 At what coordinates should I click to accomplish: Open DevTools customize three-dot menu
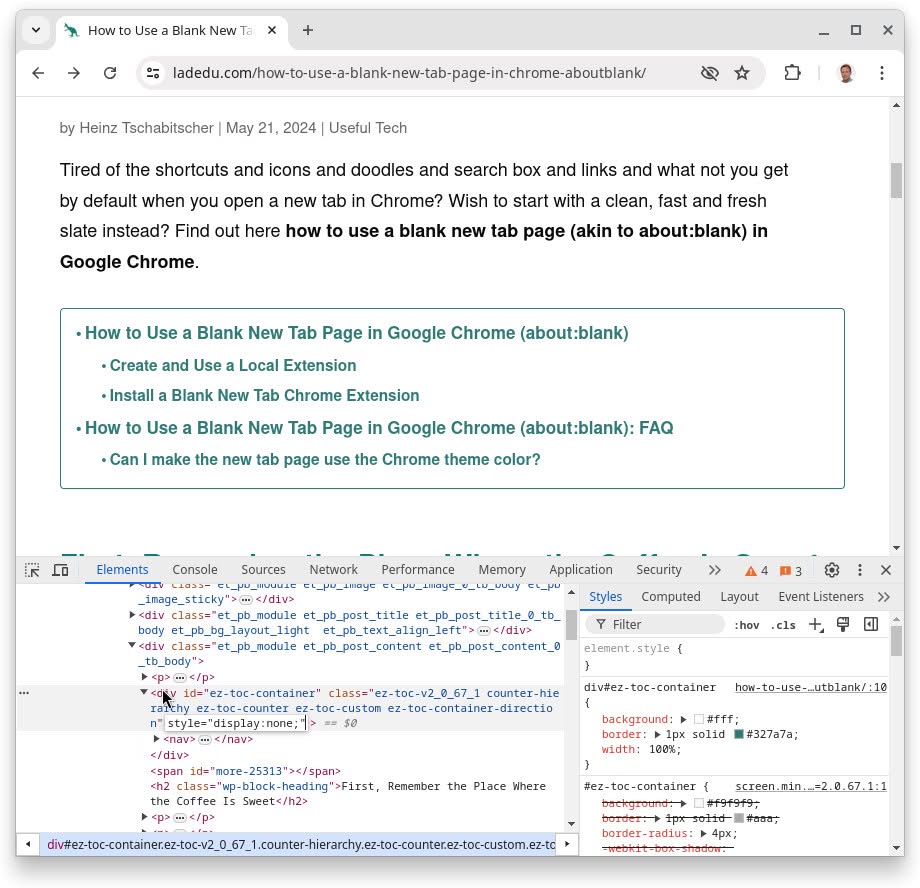point(860,570)
